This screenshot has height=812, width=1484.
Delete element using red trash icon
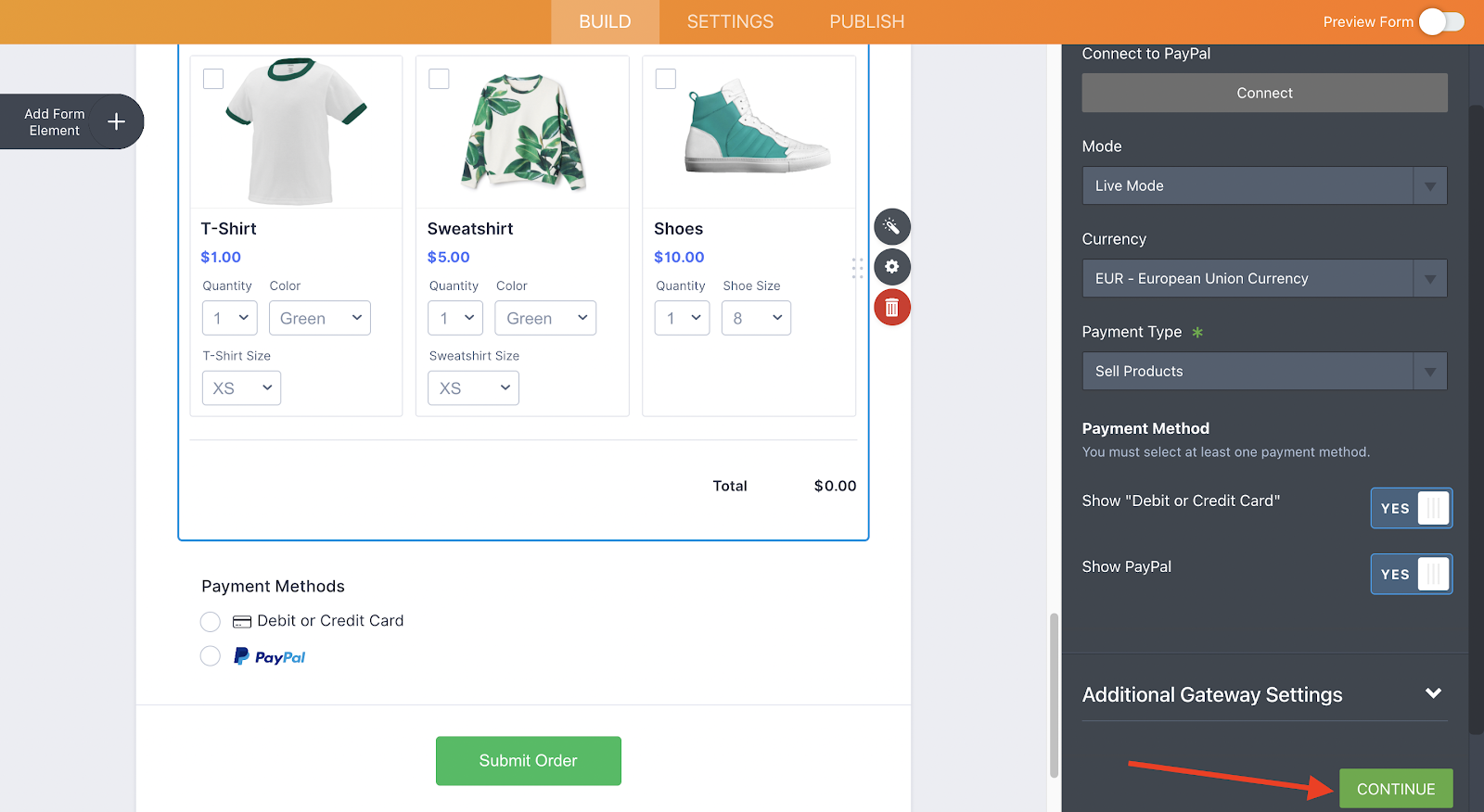click(892, 308)
